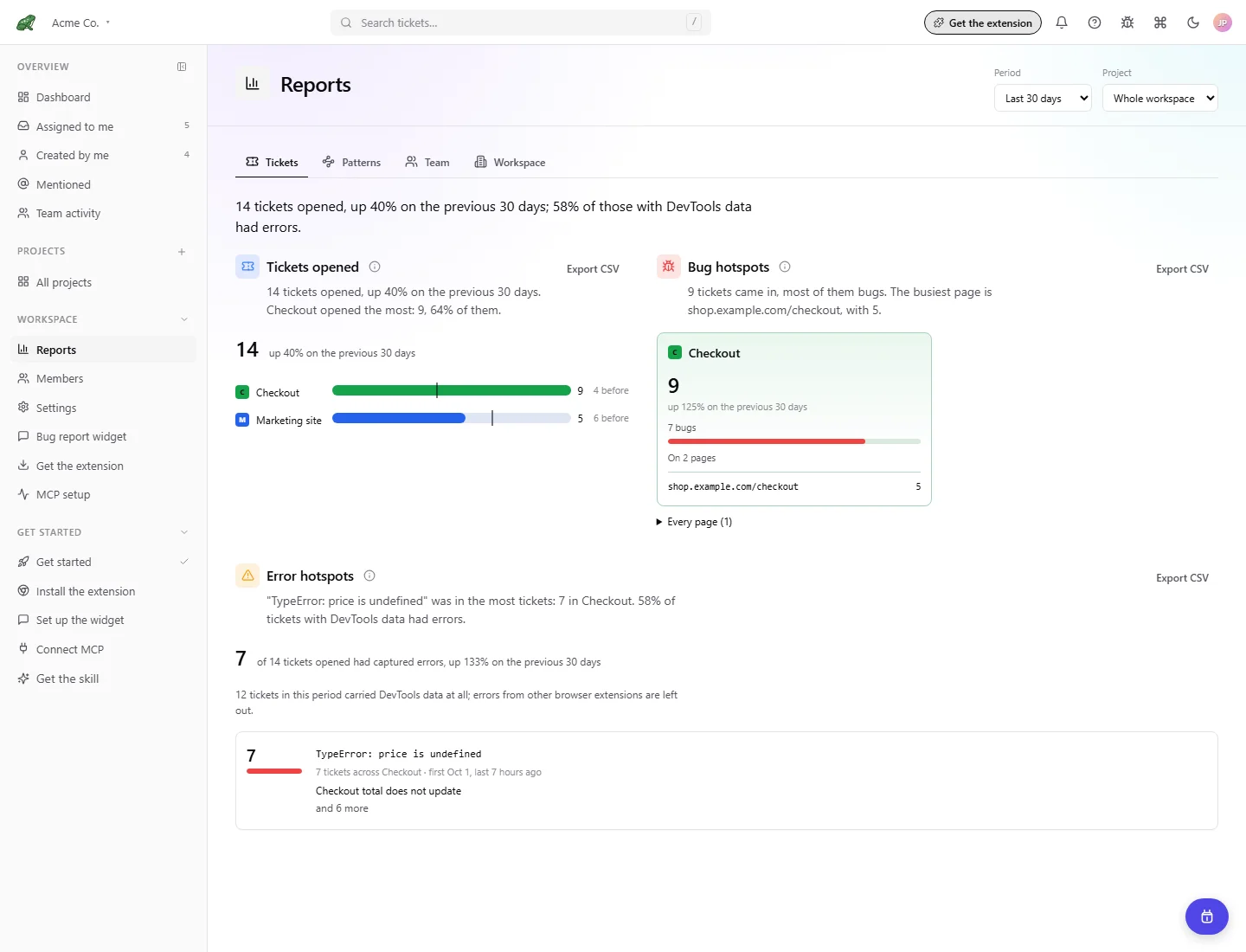Open the Members page
The image size is (1246, 952).
(x=104, y=378)
